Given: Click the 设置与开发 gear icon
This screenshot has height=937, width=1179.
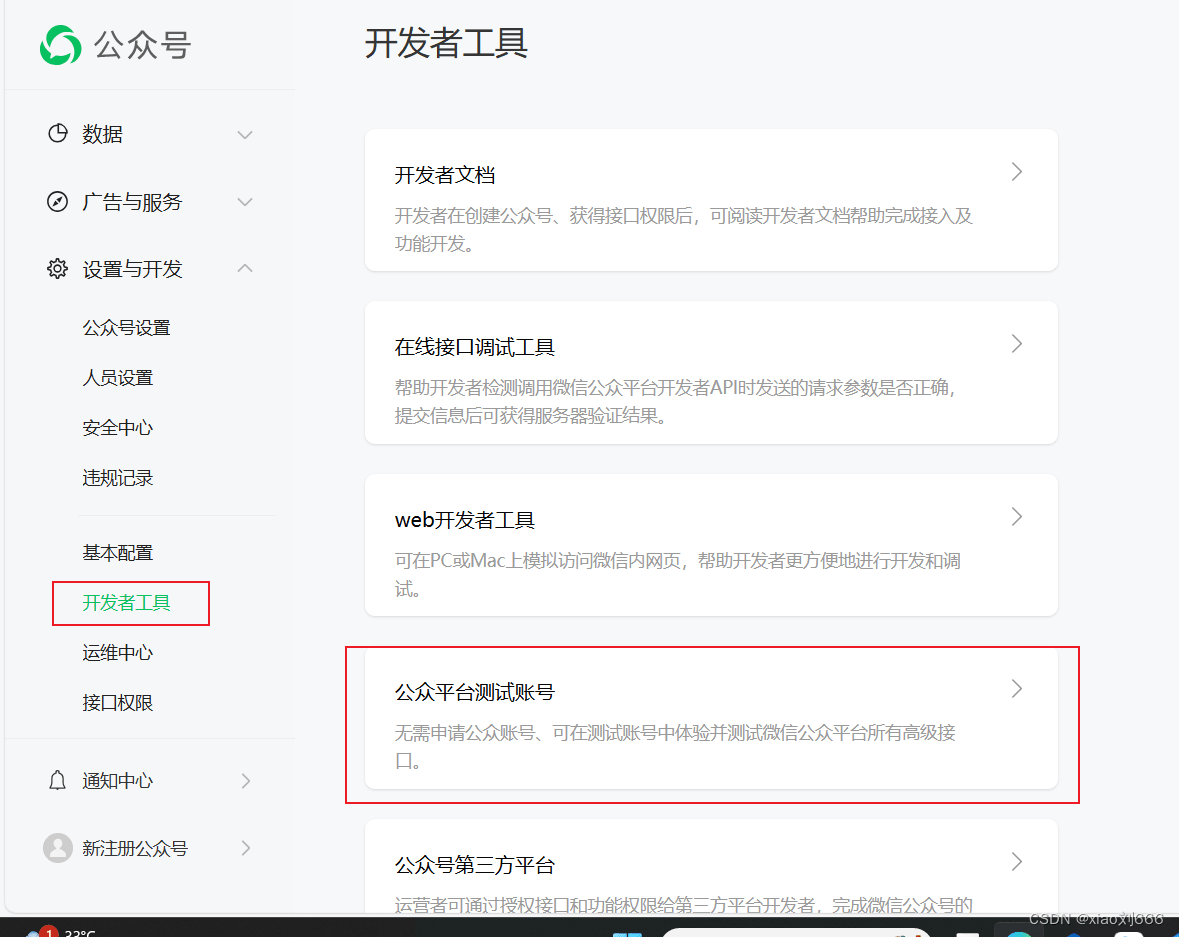Looking at the screenshot, I should [58, 268].
